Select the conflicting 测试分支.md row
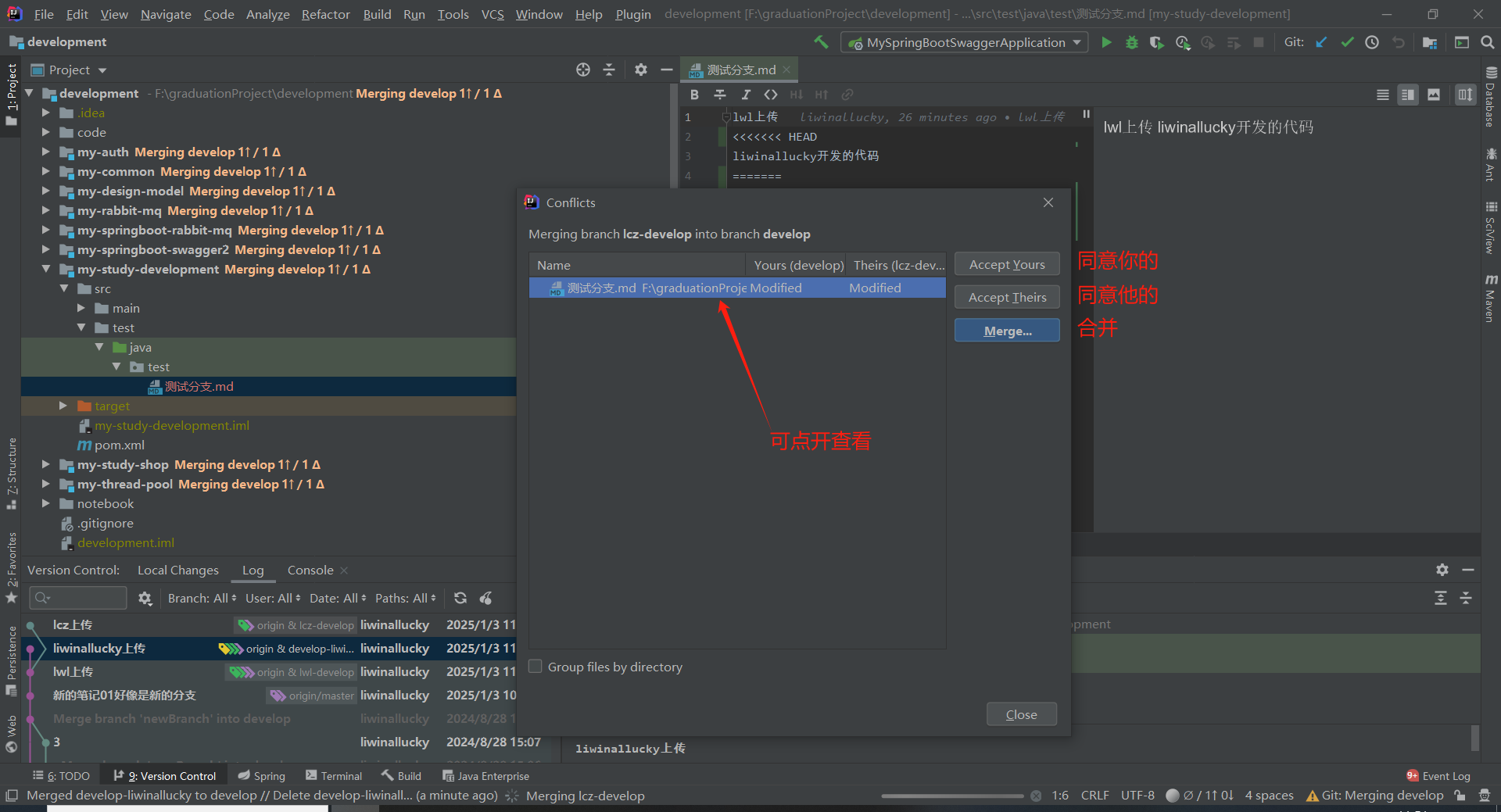This screenshot has height=812, width=1501. pyautogui.click(x=737, y=288)
